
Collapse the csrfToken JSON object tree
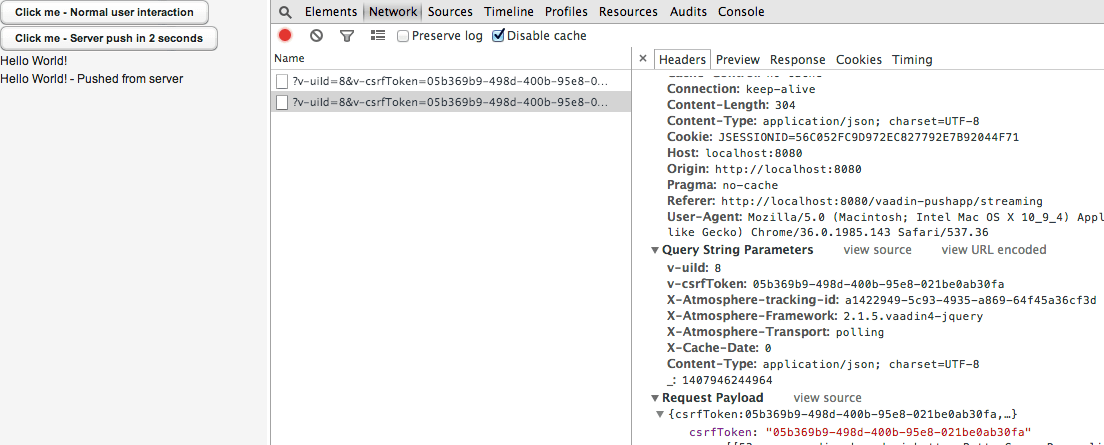point(659,414)
